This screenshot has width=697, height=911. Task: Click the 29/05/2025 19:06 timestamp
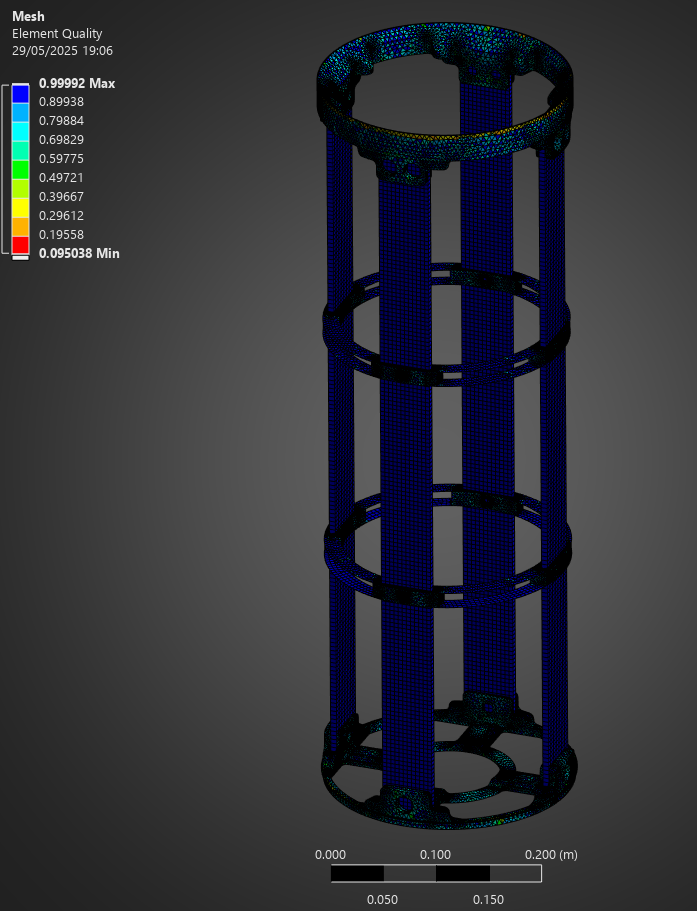tap(62, 50)
